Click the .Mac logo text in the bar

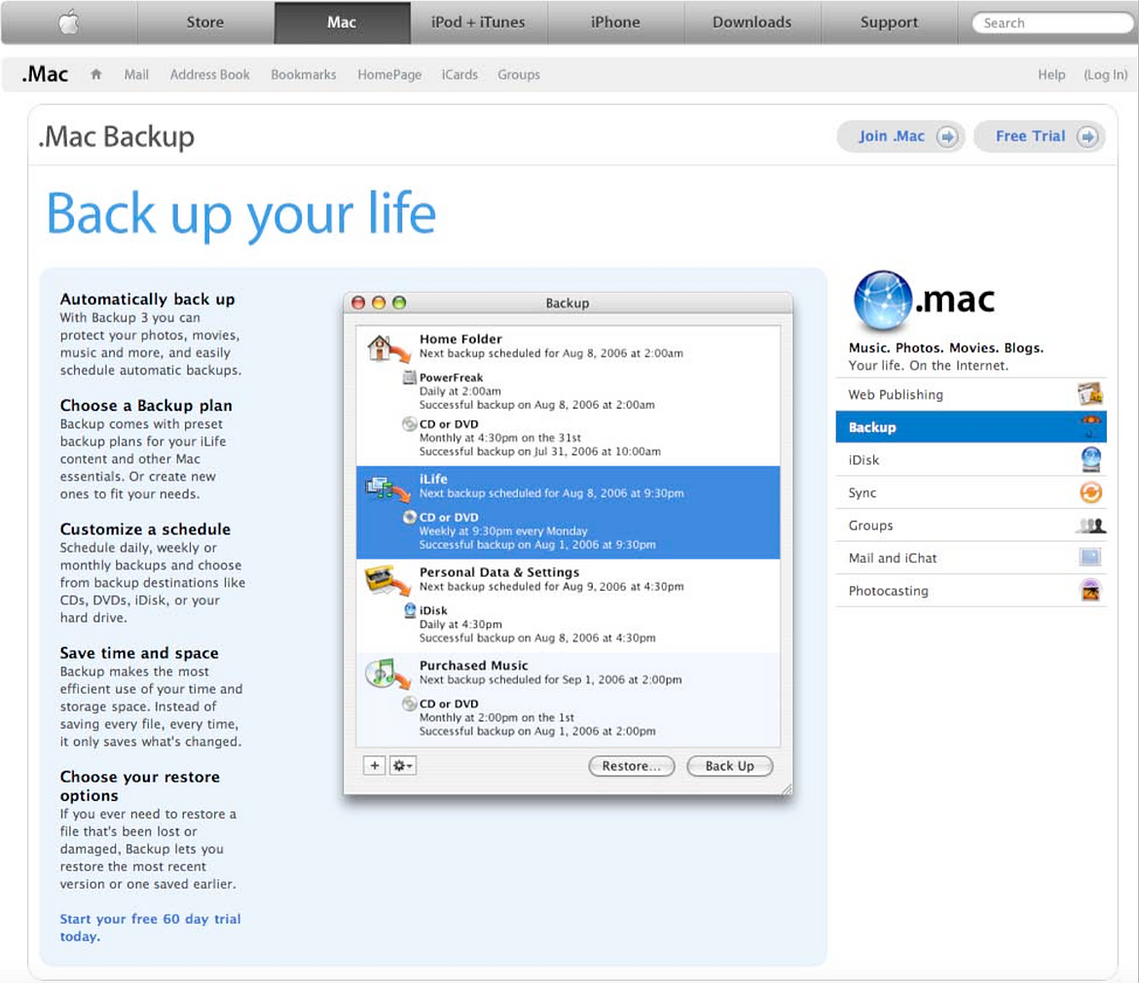point(45,74)
